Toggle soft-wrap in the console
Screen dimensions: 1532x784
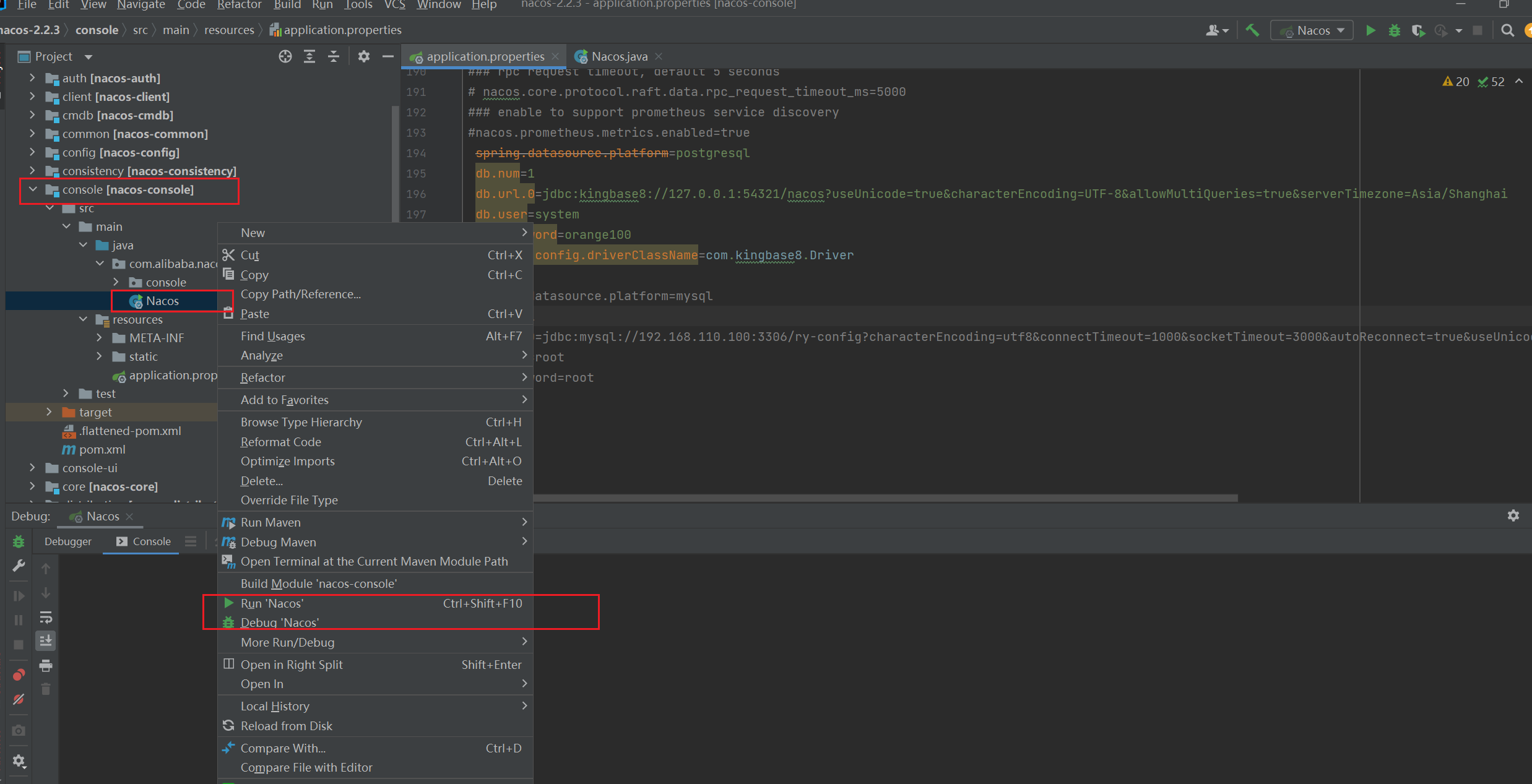[46, 617]
